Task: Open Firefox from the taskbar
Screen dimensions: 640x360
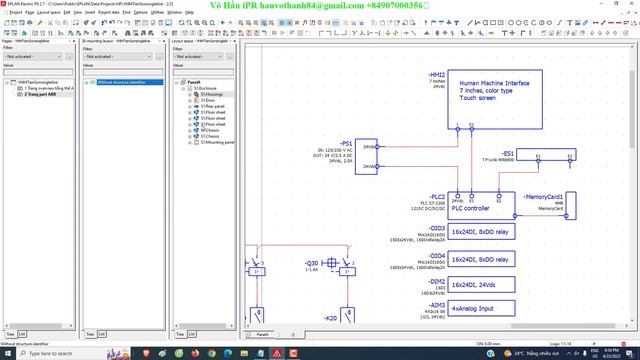Action: pyautogui.click(x=195, y=353)
